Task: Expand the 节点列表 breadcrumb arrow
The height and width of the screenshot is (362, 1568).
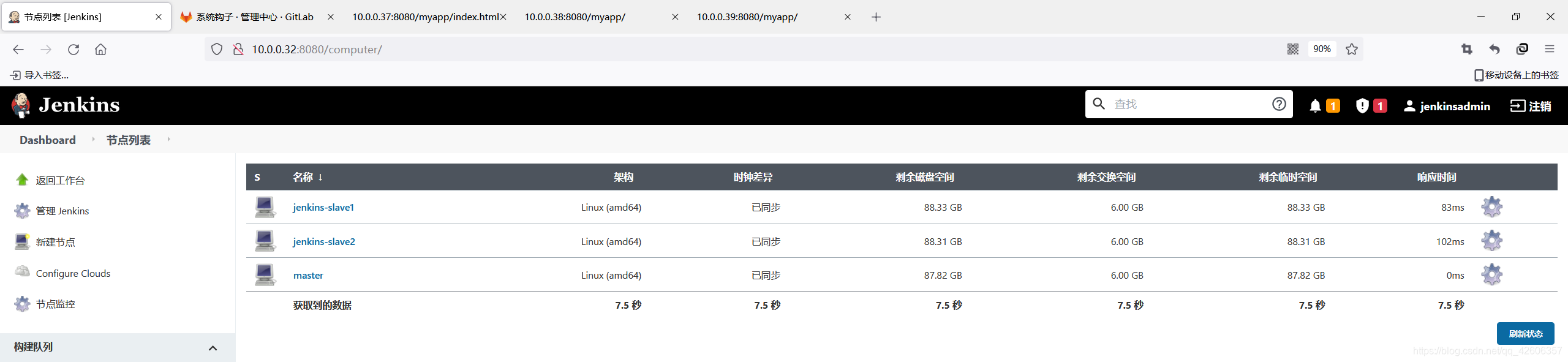Action: tap(168, 139)
